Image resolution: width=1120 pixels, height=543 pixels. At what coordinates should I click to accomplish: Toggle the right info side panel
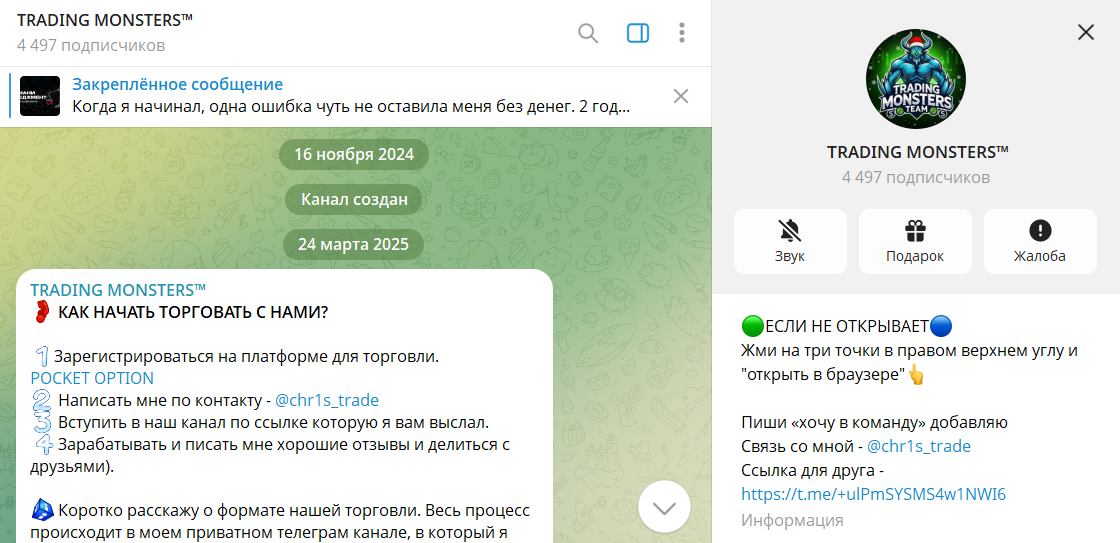click(638, 33)
